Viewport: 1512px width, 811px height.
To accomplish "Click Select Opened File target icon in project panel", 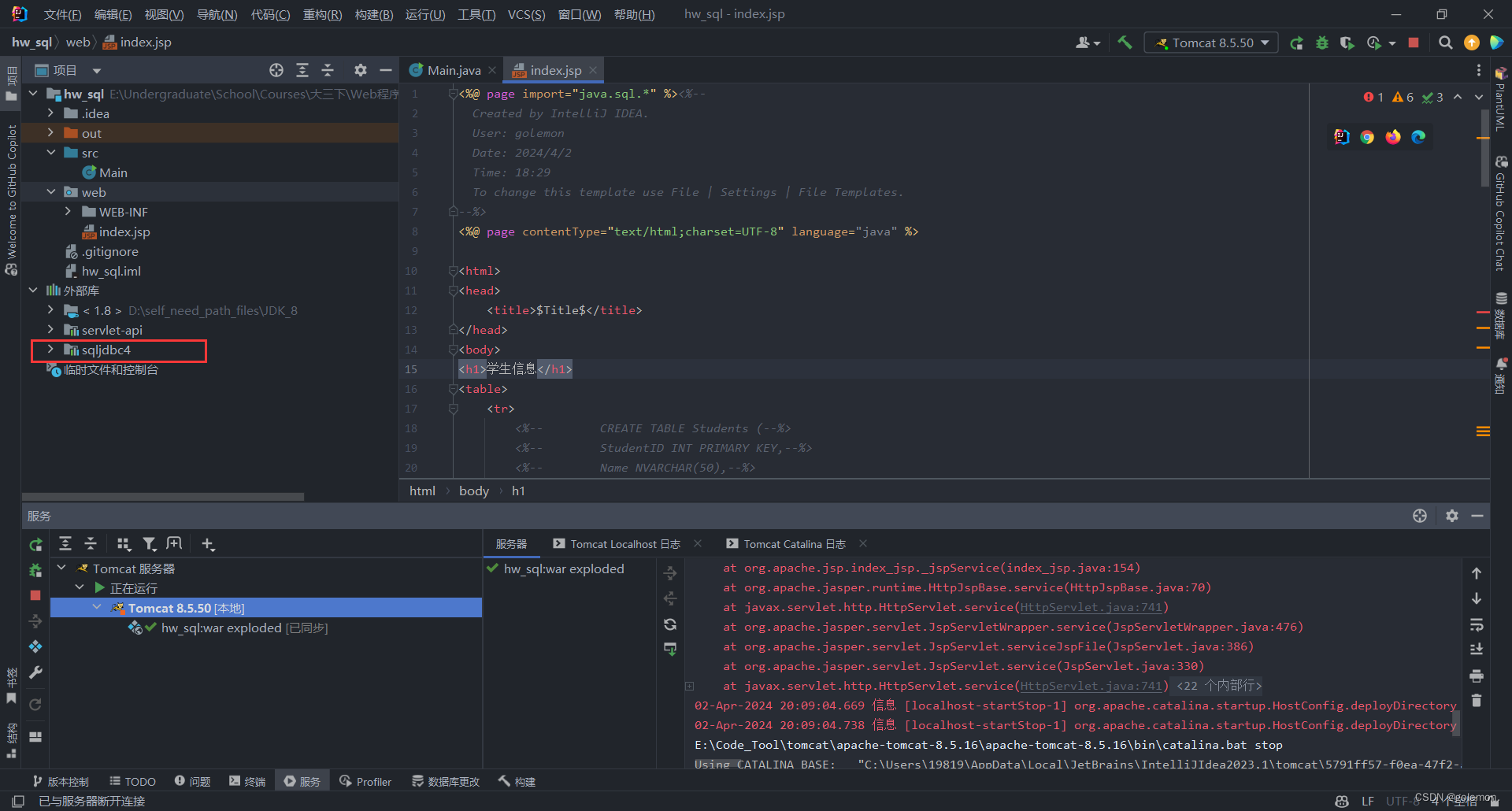I will 276,70.
